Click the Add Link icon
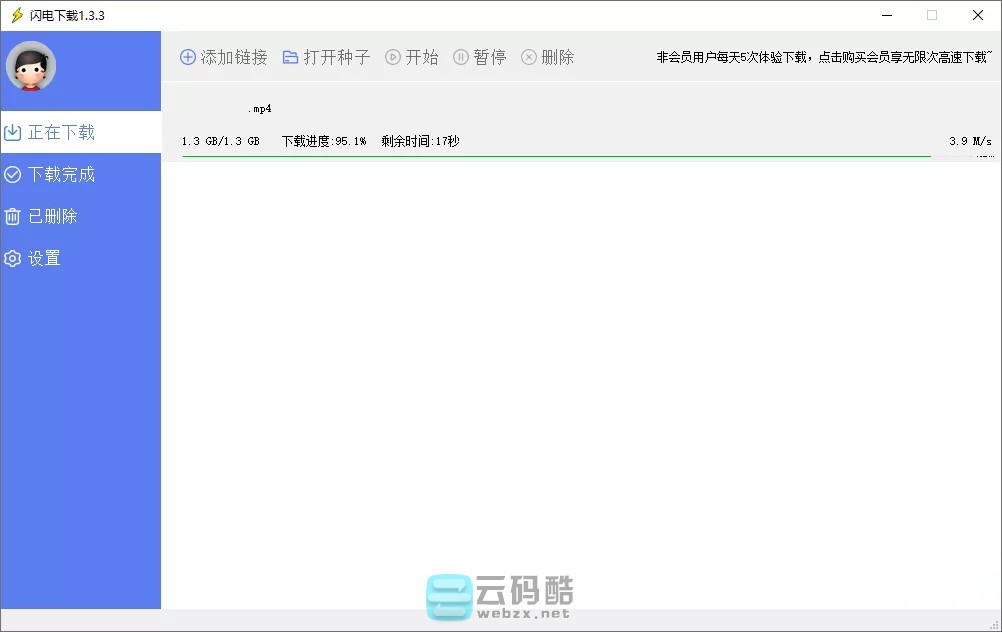Viewport: 1002px width, 632px height. (x=187, y=57)
